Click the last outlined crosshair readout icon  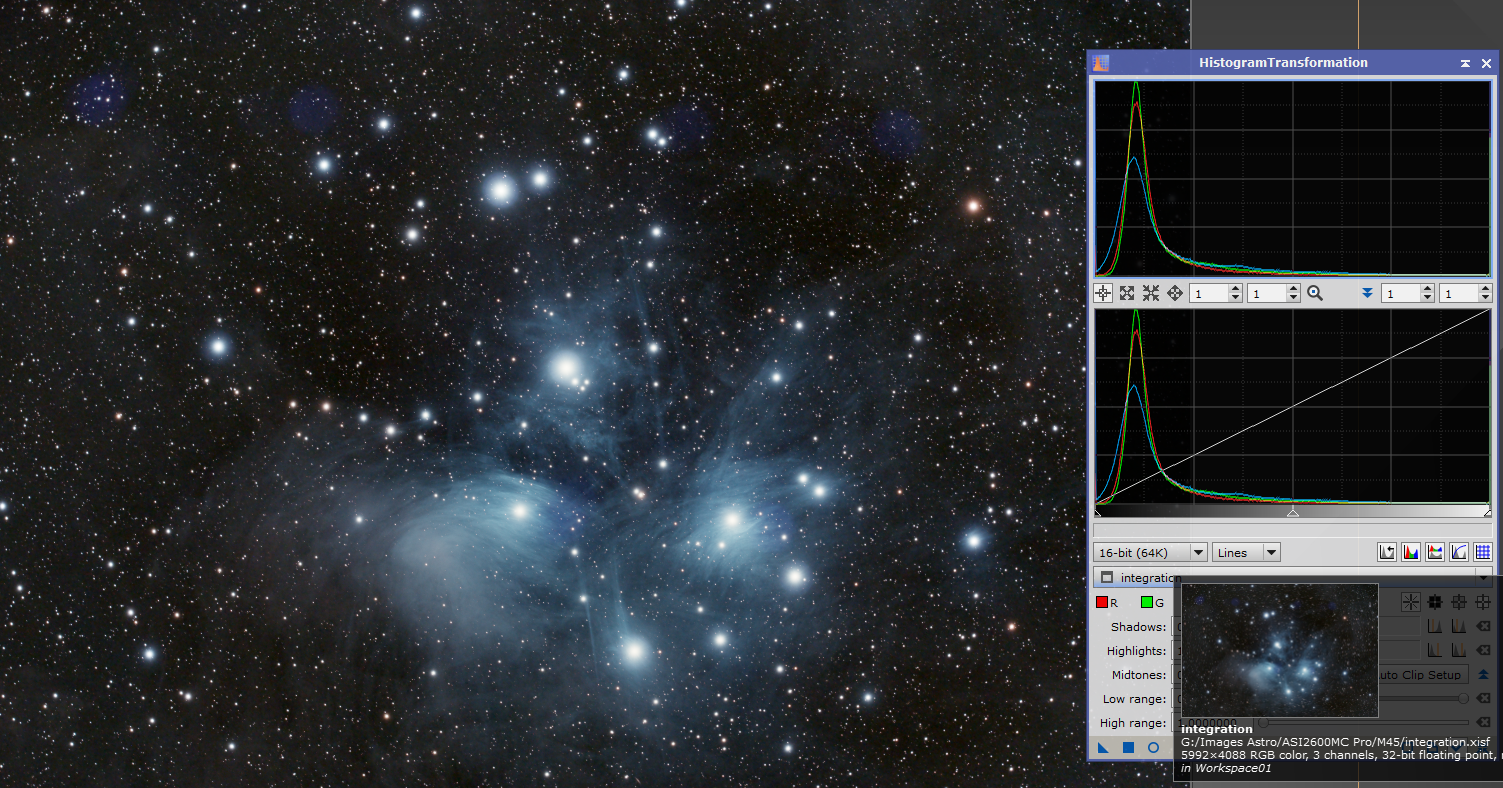(1483, 602)
